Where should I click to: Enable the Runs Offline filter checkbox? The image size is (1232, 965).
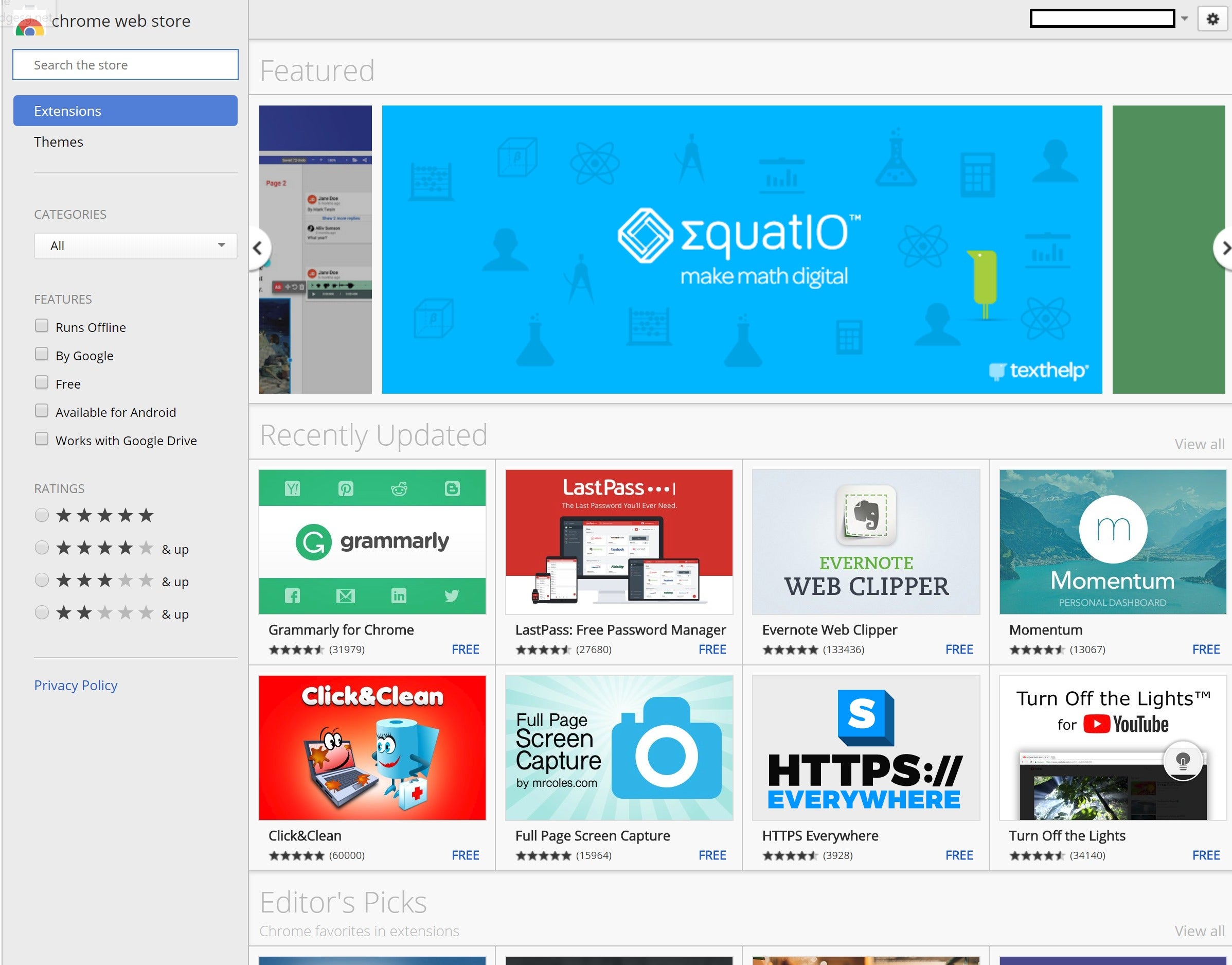pyautogui.click(x=41, y=326)
